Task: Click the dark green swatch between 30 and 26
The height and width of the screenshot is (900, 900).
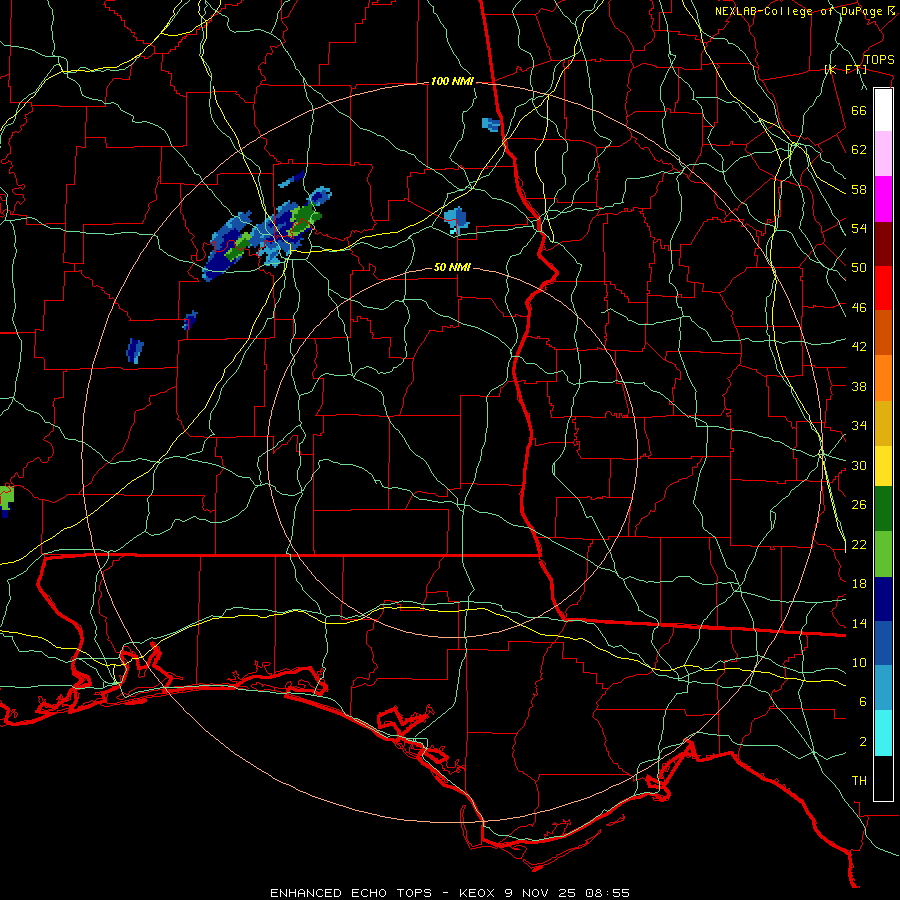Action: coord(883,509)
